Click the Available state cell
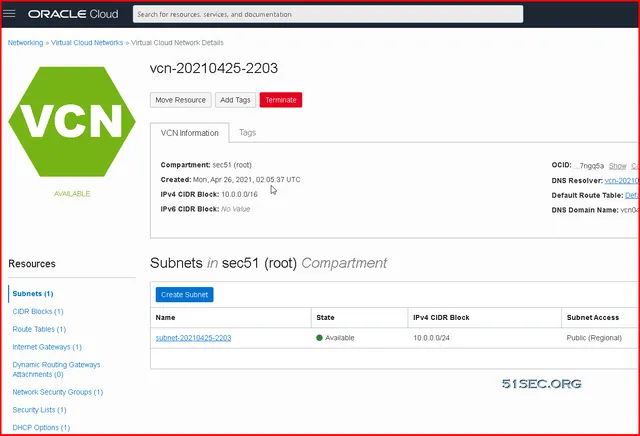The height and width of the screenshot is (436, 640). (x=336, y=338)
